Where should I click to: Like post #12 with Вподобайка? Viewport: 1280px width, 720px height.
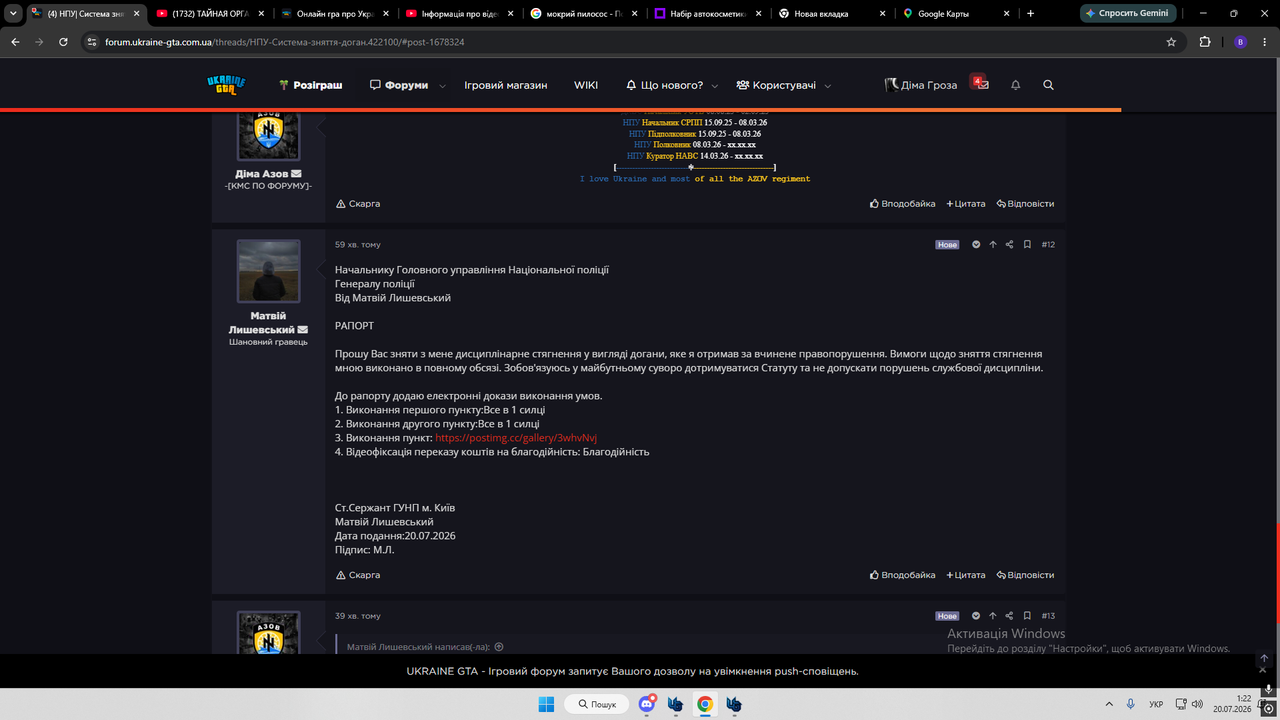pyautogui.click(x=902, y=575)
